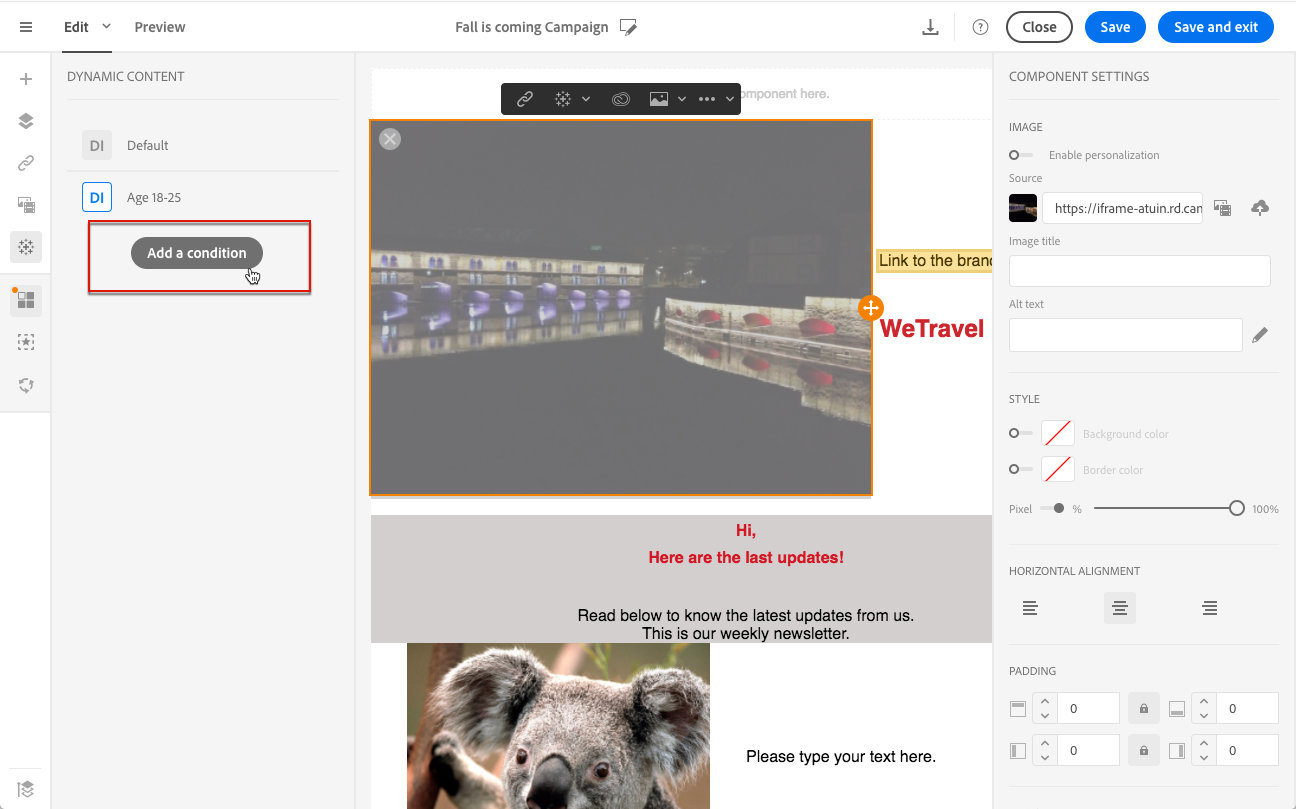Click the 'Please type your text here.' text
Image resolution: width=1296 pixels, height=809 pixels.
click(841, 757)
